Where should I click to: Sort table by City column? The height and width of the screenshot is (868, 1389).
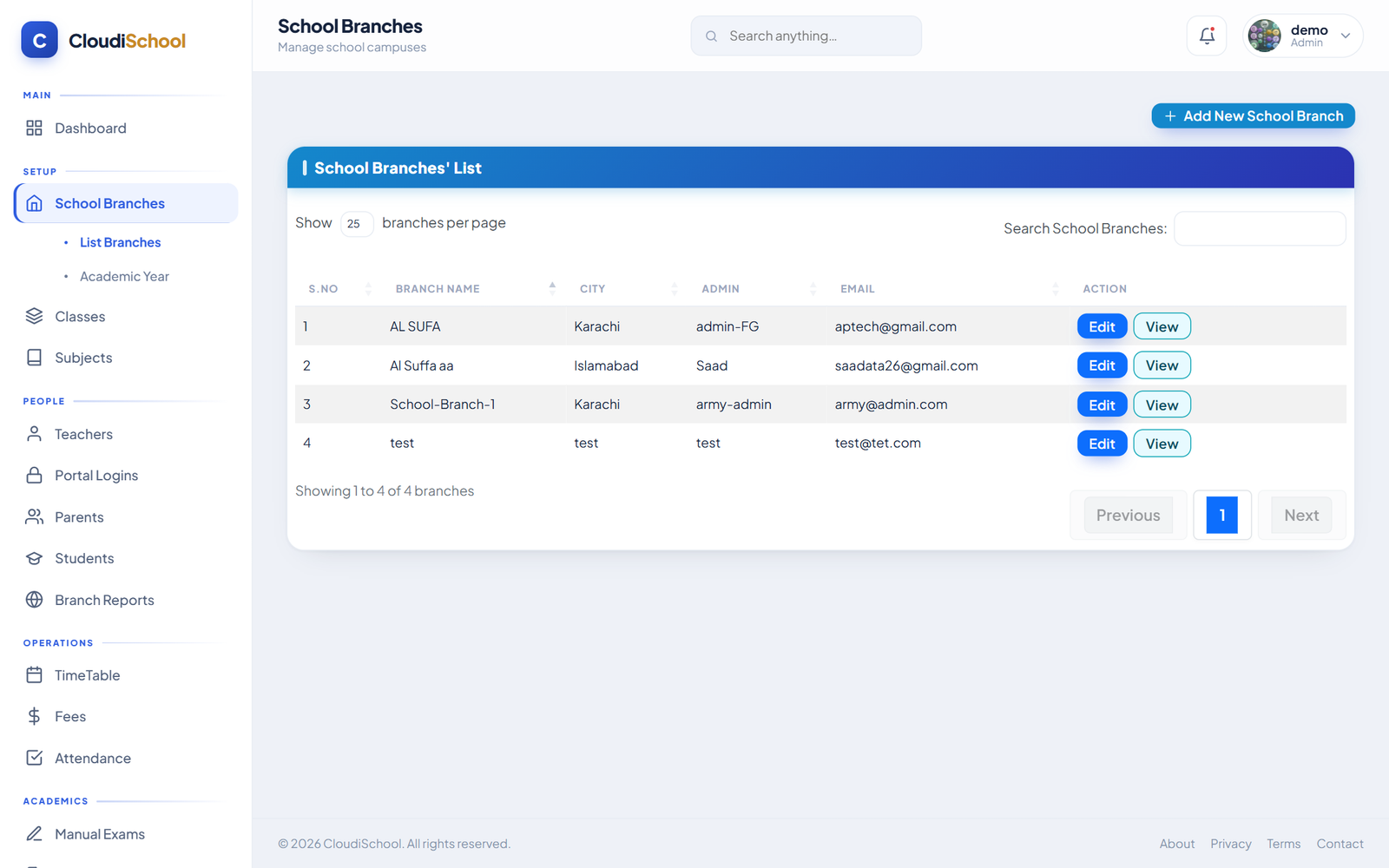627,289
